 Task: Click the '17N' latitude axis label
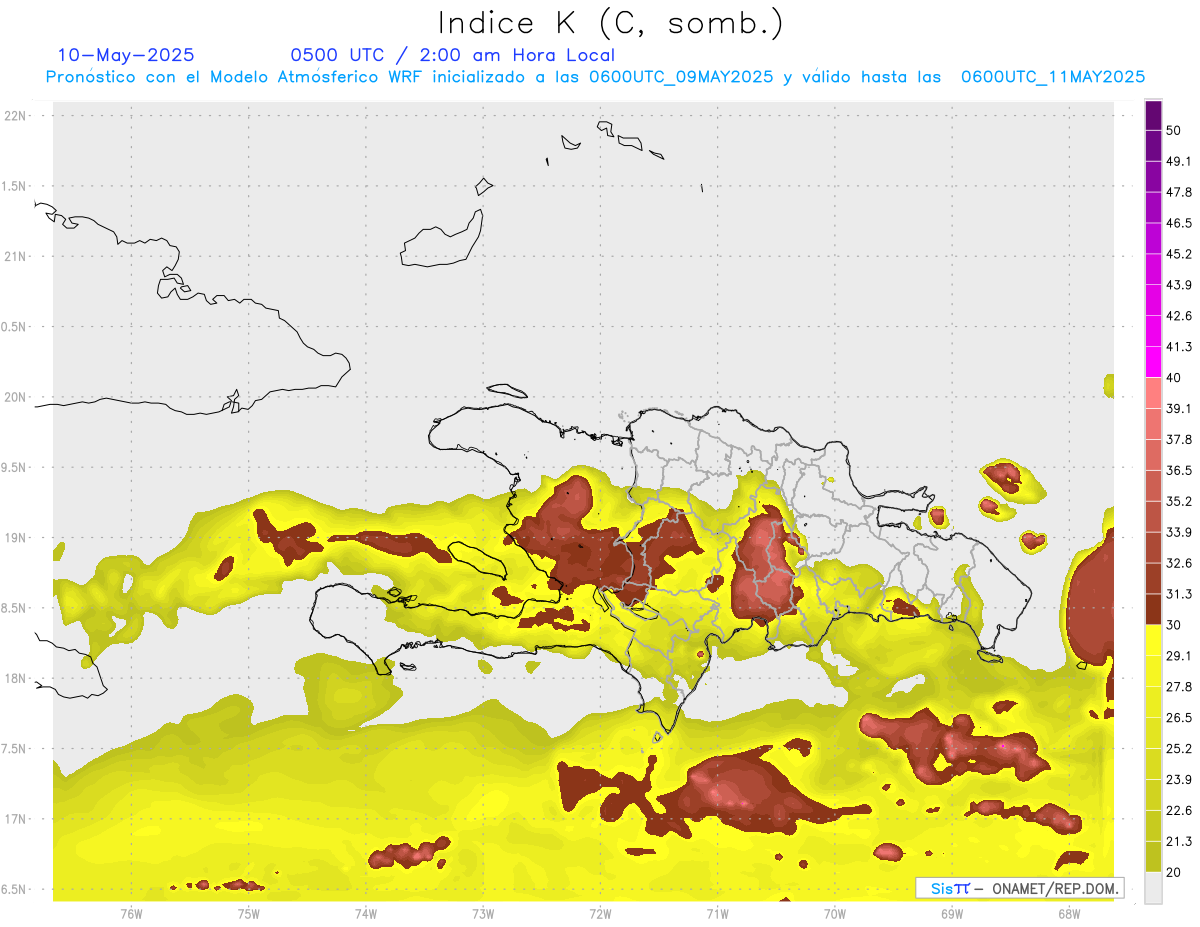[x=16, y=819]
